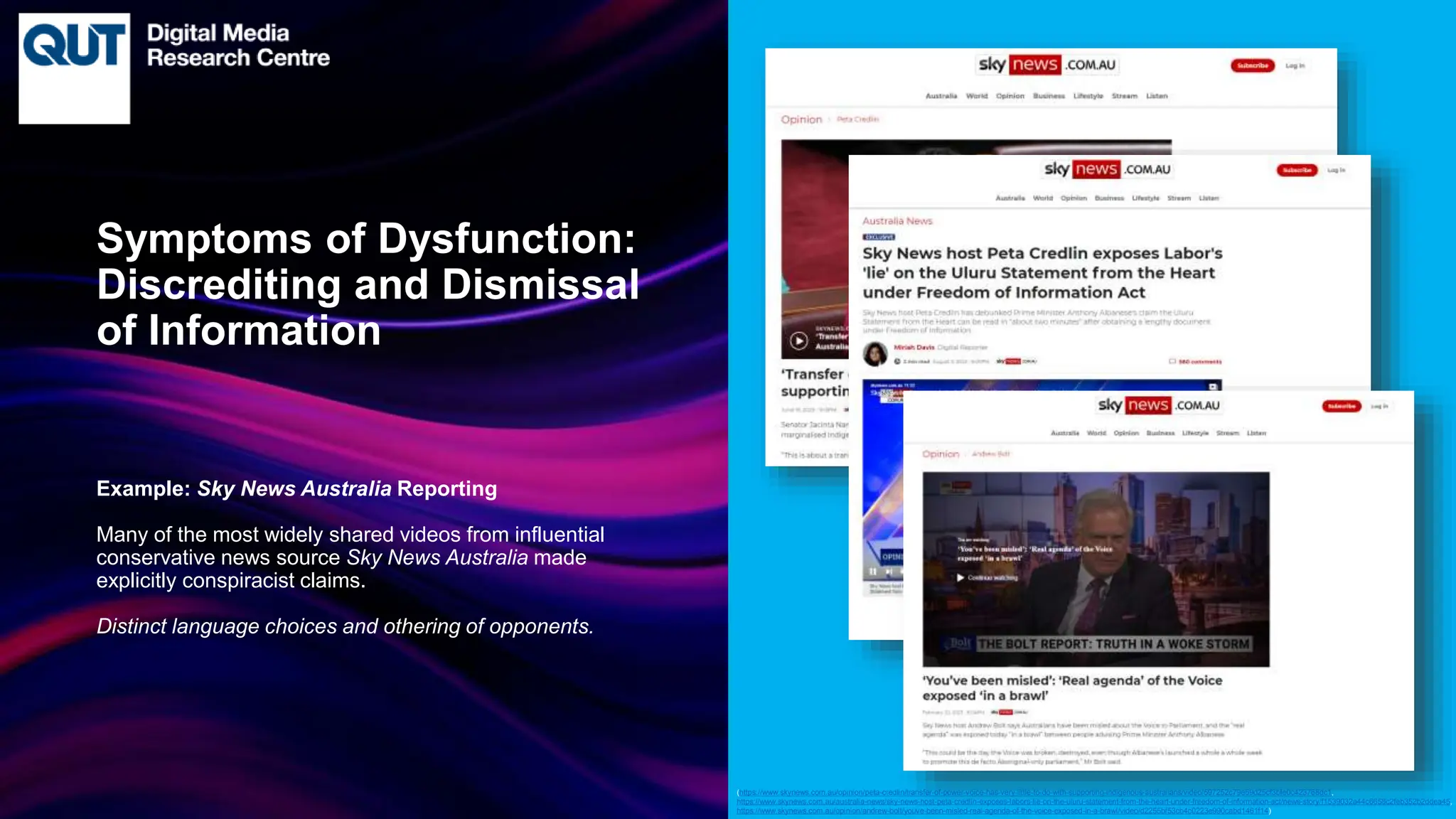Open Lifestyle in the top Peta Credlin page nav

pos(1088,96)
